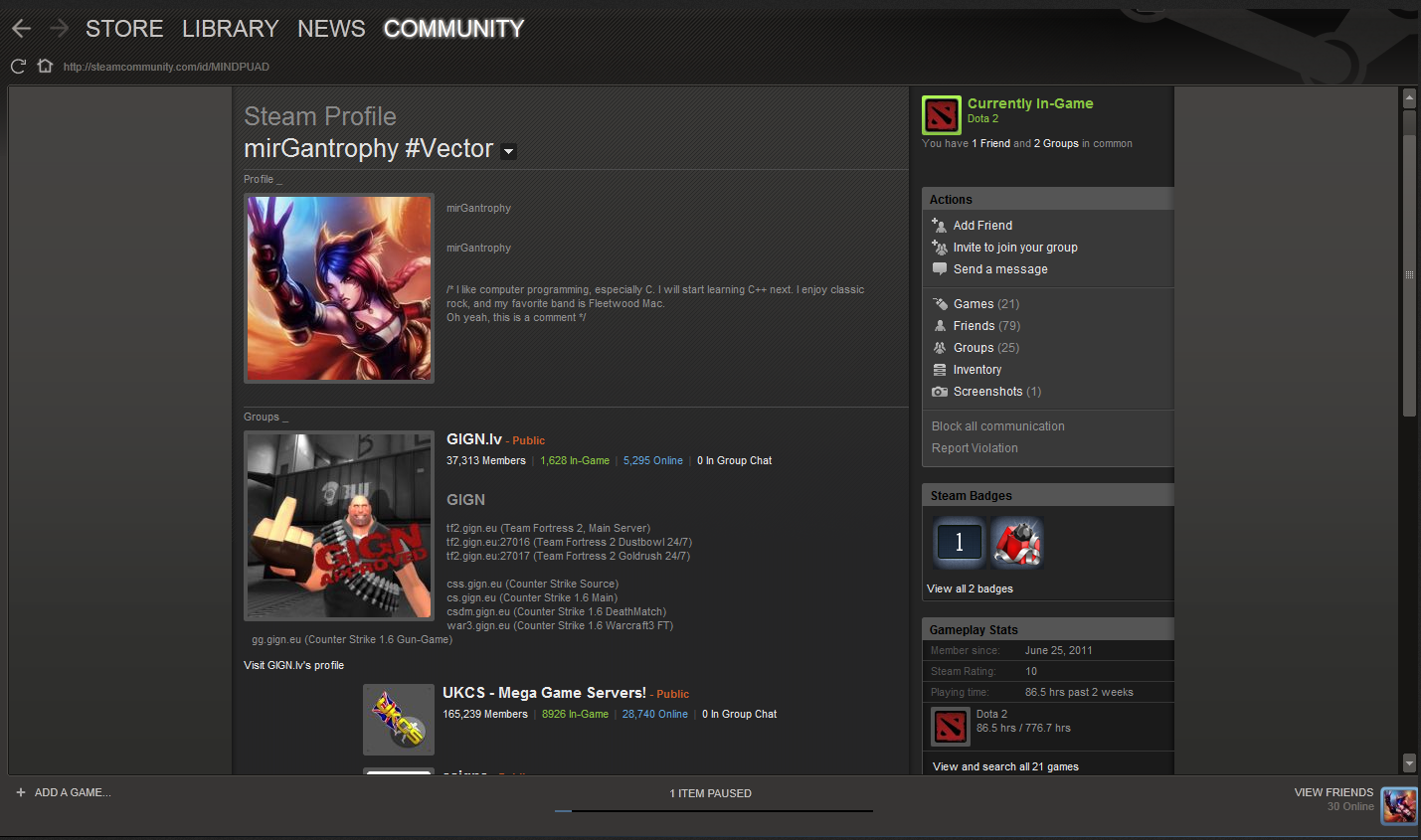Select Invite to join your group

(1015, 248)
